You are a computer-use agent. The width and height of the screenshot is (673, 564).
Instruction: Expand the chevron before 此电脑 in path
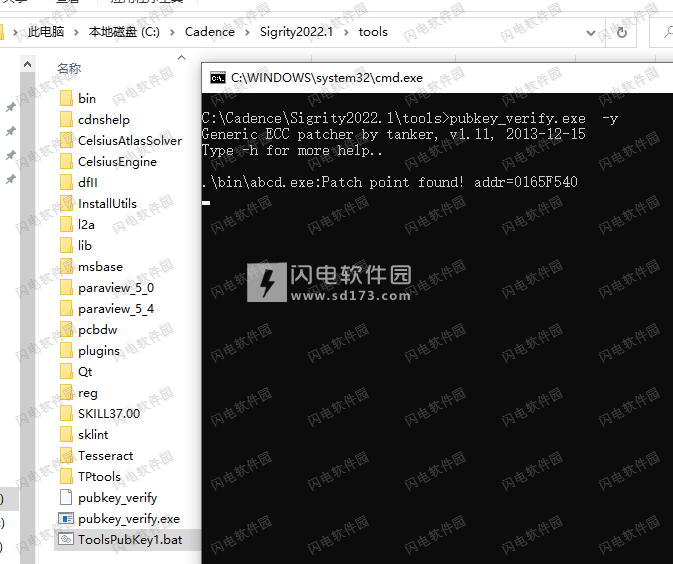click(15, 32)
